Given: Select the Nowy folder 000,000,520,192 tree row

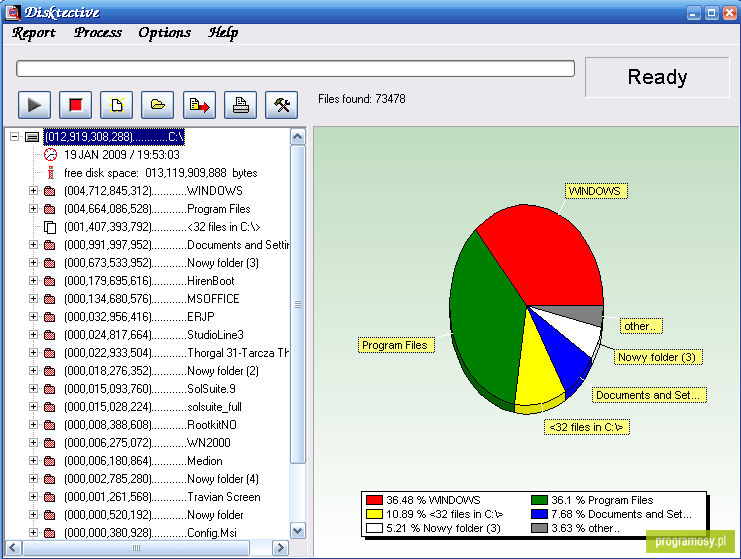Looking at the screenshot, I should pyautogui.click(x=154, y=515).
